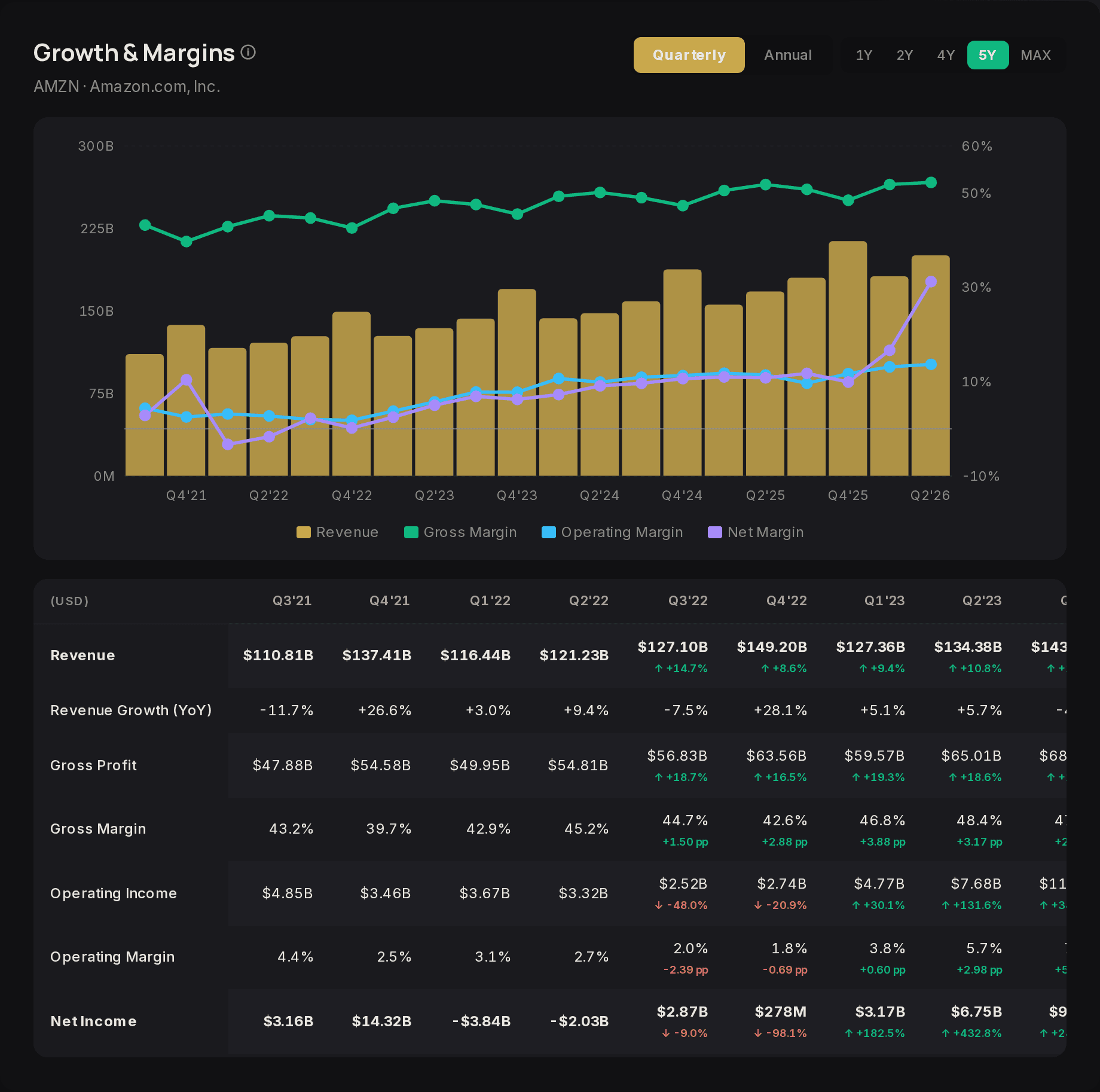Select the 2Y time range
The width and height of the screenshot is (1100, 1092).
[905, 55]
